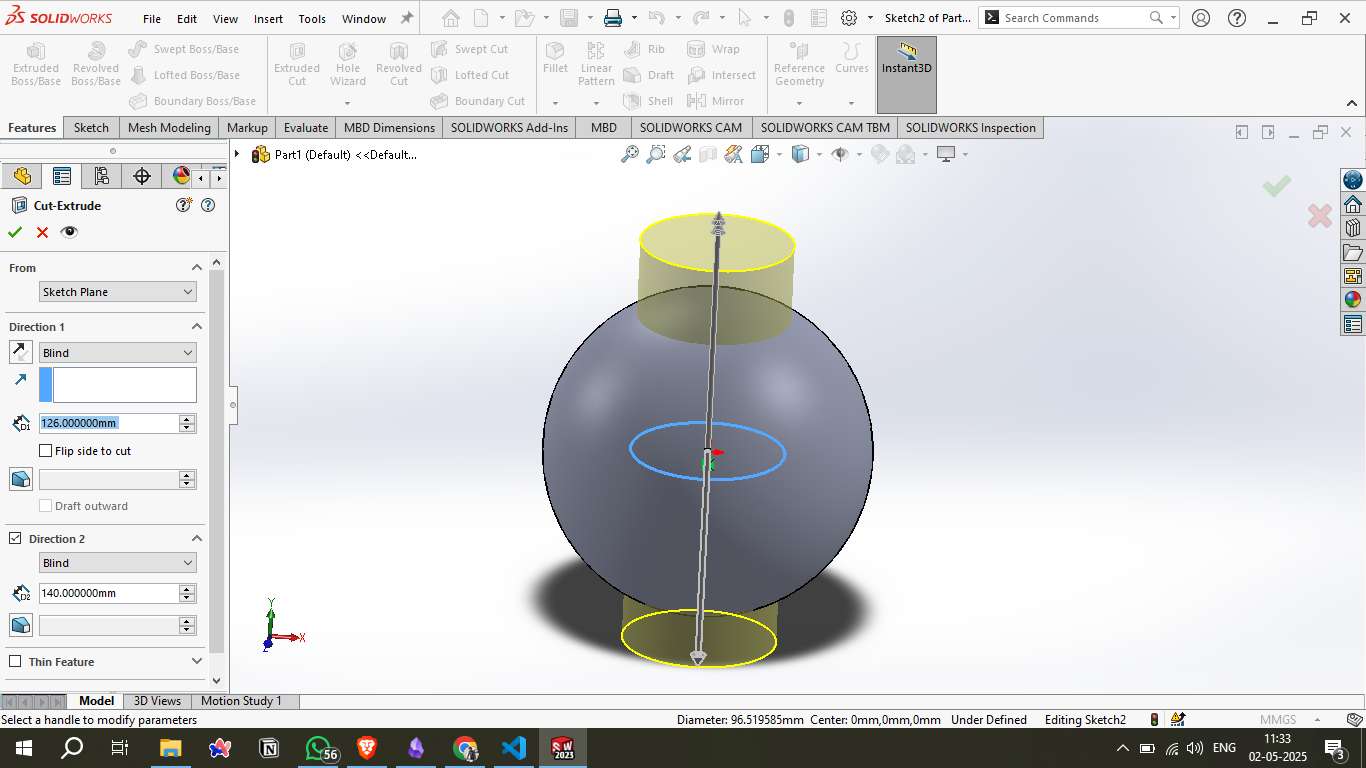Open the Print icon dropdown arrow
Screen dimensions: 1366x768
click(x=634, y=18)
